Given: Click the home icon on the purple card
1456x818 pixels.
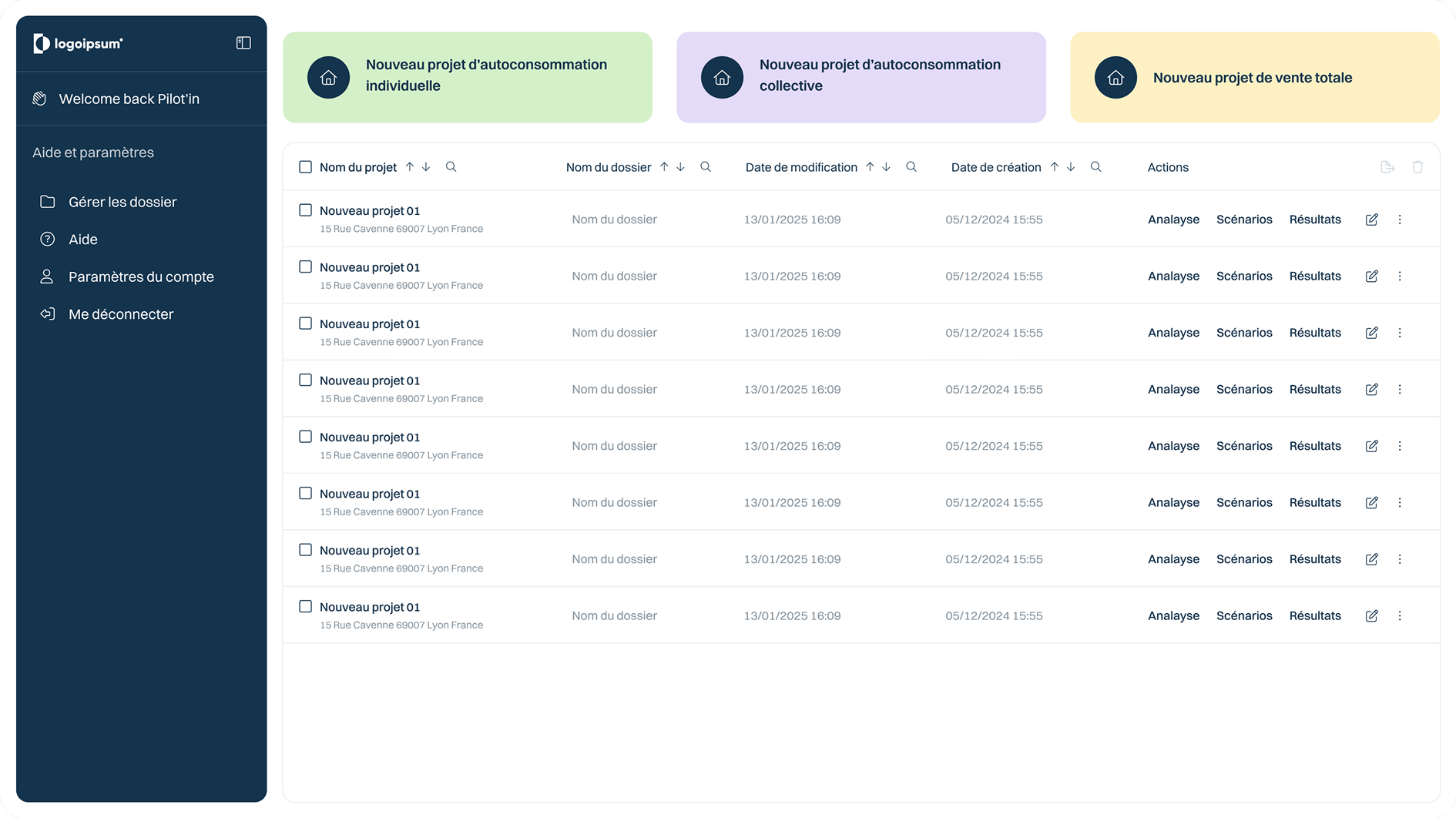Looking at the screenshot, I should (722, 77).
